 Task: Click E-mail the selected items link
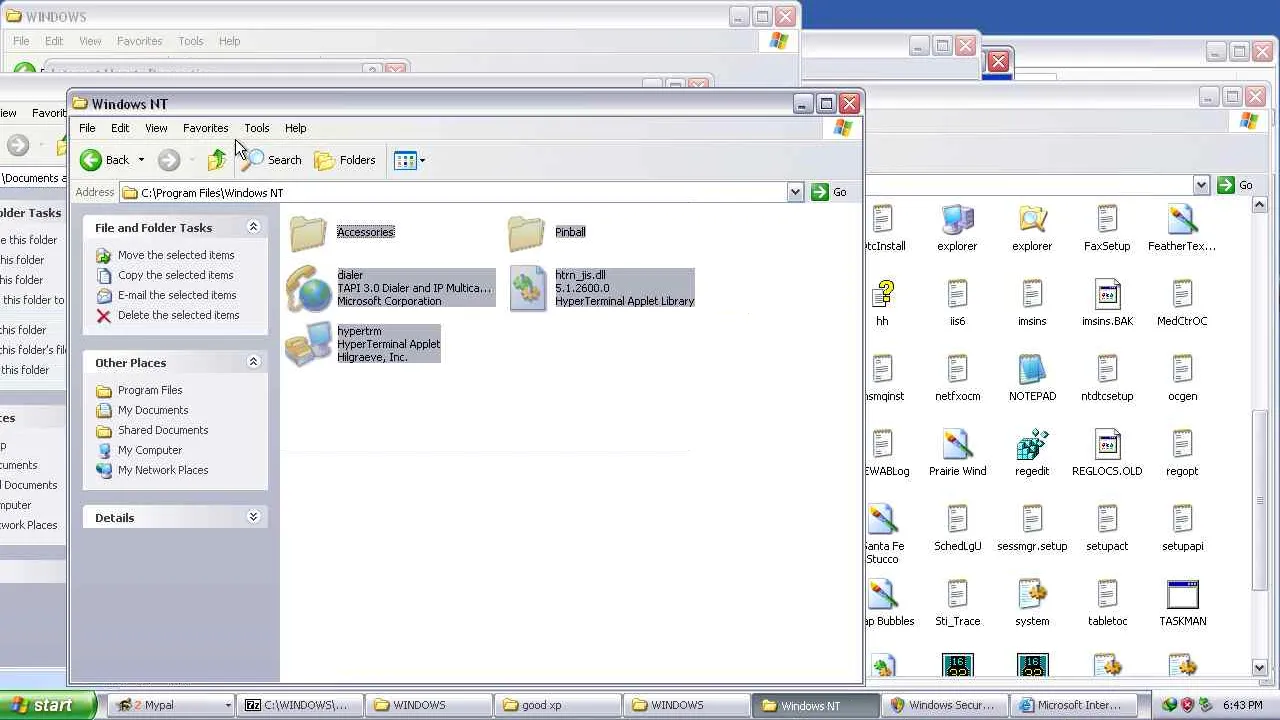click(x=177, y=295)
